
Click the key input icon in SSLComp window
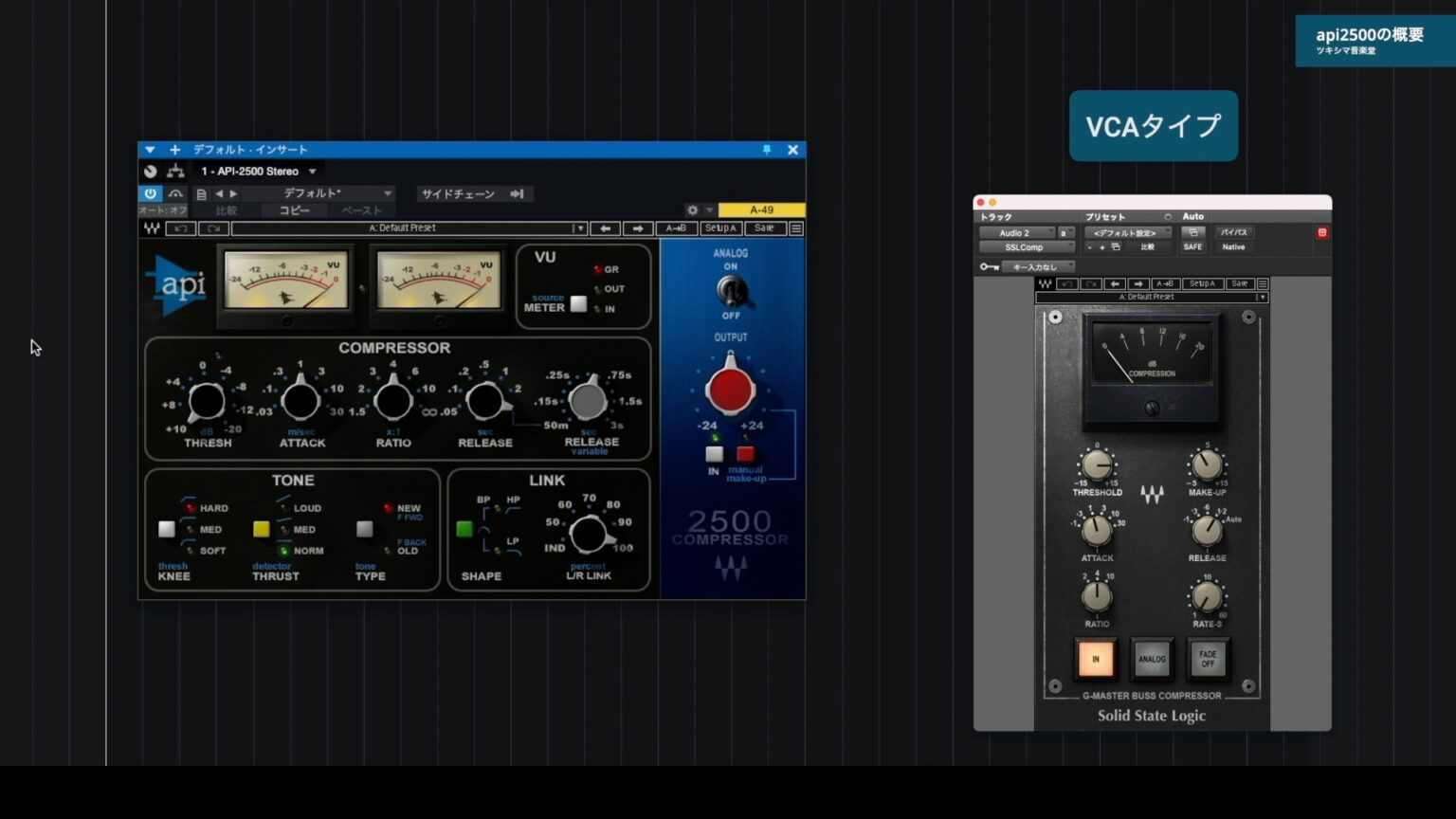coord(989,267)
